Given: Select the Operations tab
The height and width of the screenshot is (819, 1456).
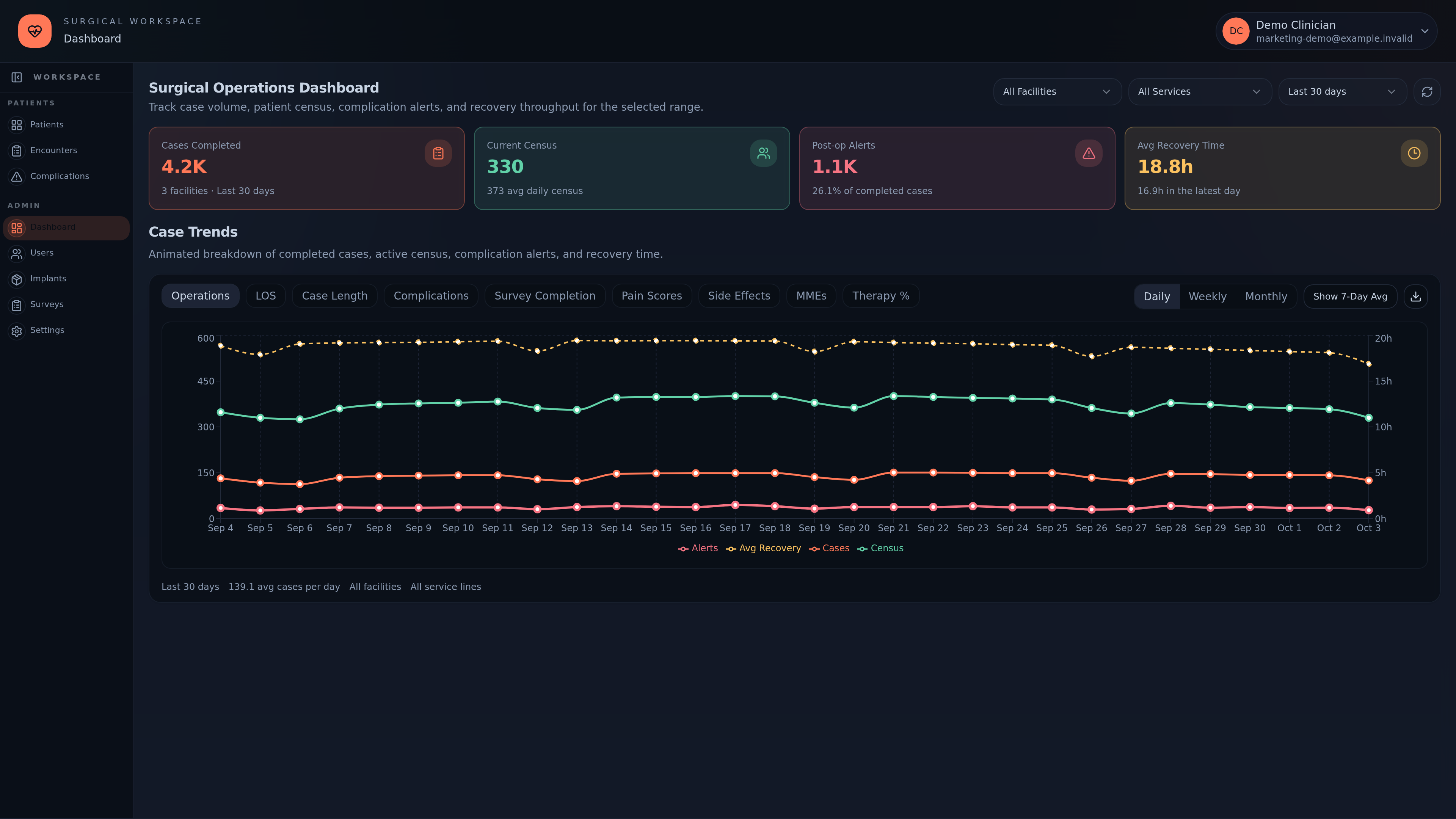Looking at the screenshot, I should [x=200, y=296].
